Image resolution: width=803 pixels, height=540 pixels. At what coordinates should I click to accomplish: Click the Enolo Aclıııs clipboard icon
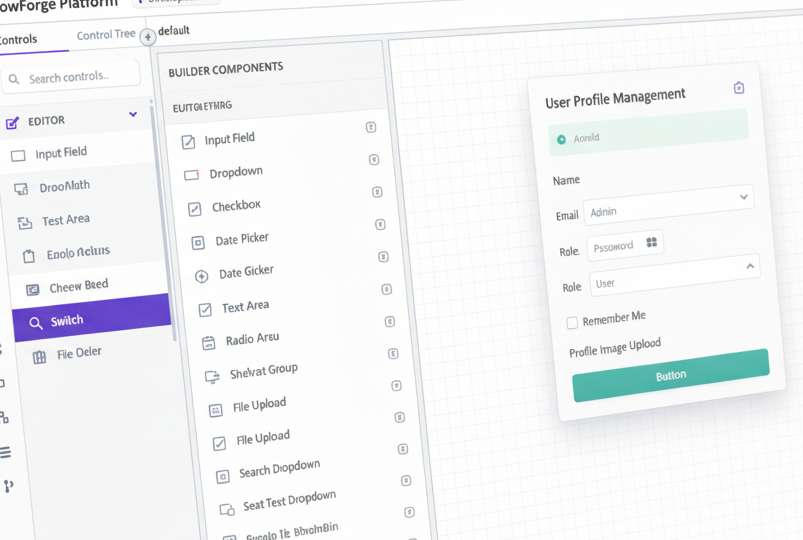(x=29, y=256)
